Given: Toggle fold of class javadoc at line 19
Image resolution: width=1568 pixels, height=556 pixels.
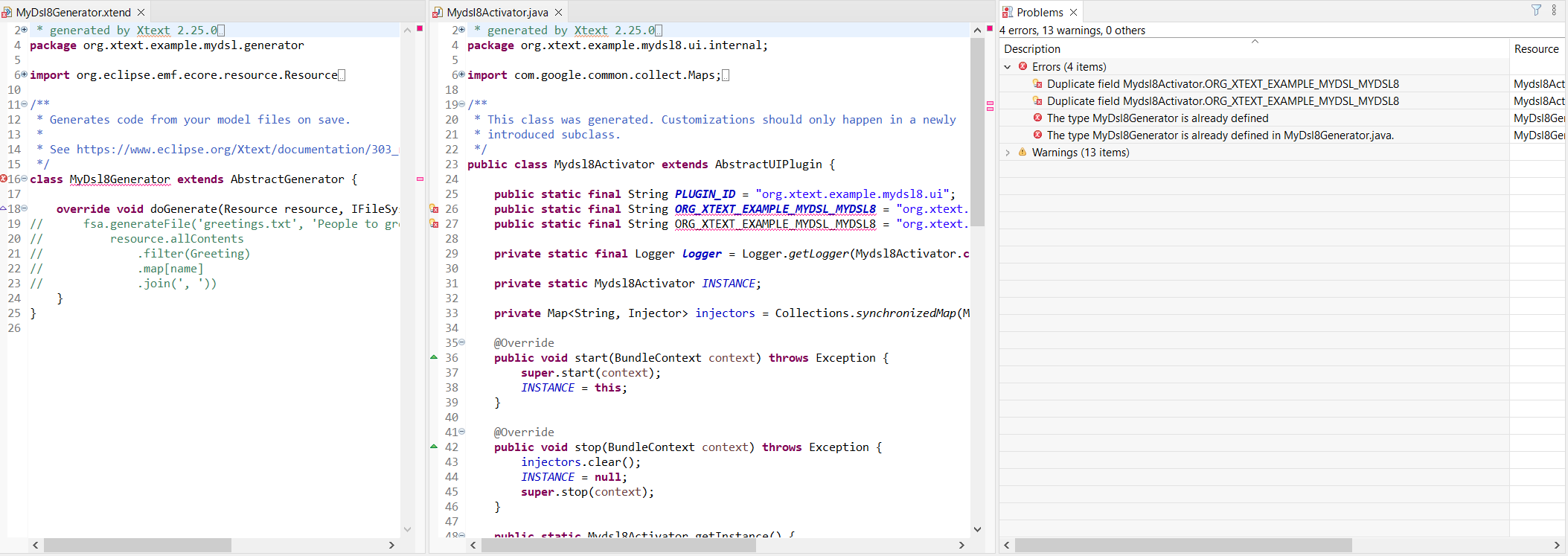Looking at the screenshot, I should point(462,104).
